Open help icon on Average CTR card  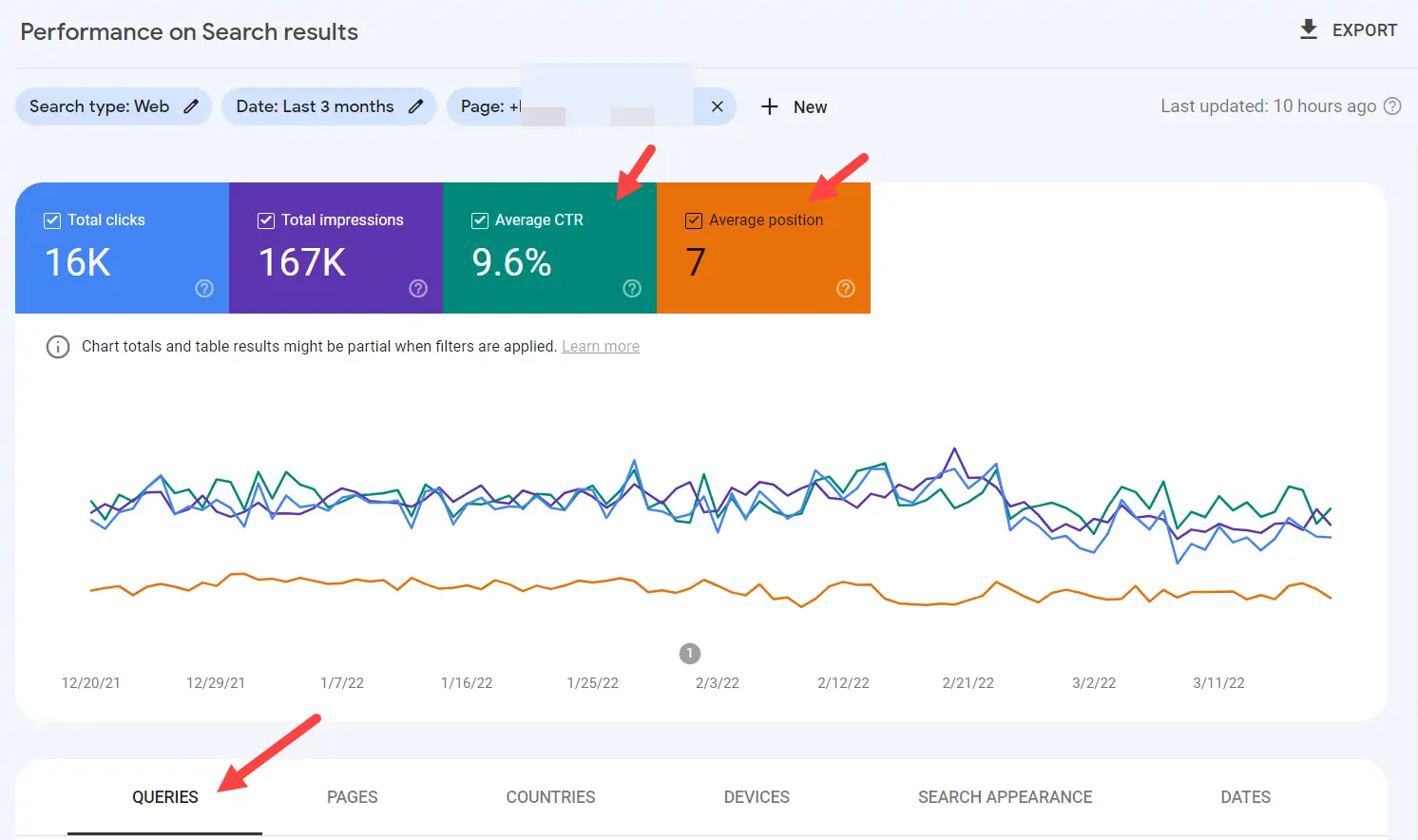[632, 289]
